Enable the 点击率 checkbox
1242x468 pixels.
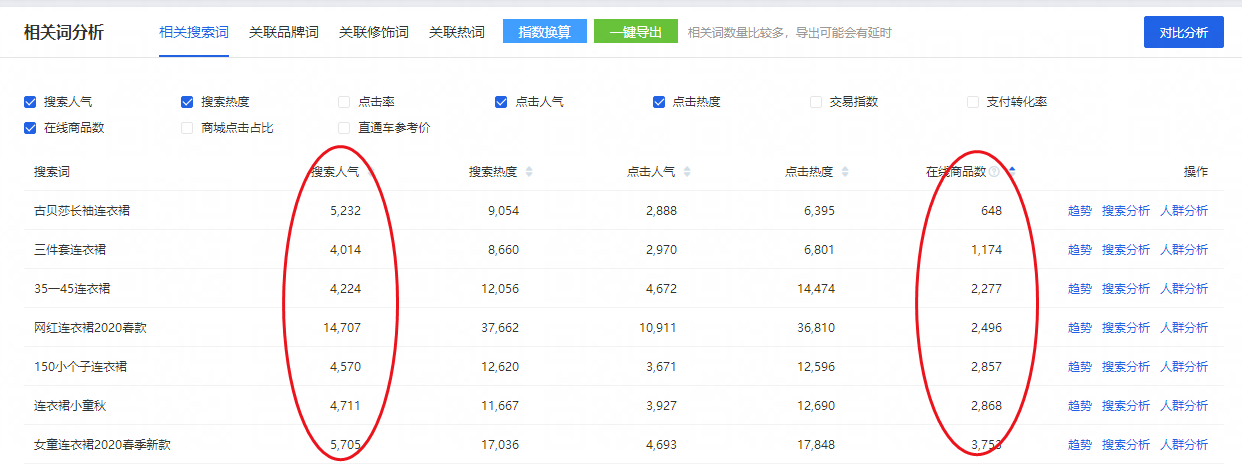tap(344, 102)
